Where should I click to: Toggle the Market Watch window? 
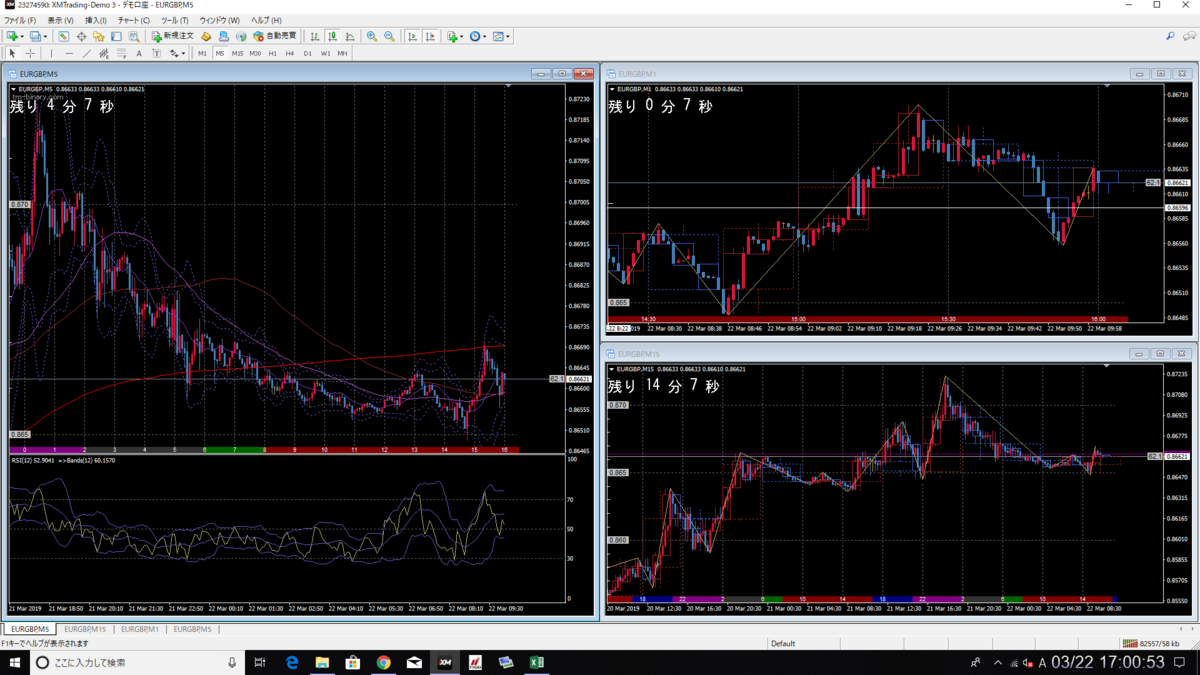coord(64,36)
